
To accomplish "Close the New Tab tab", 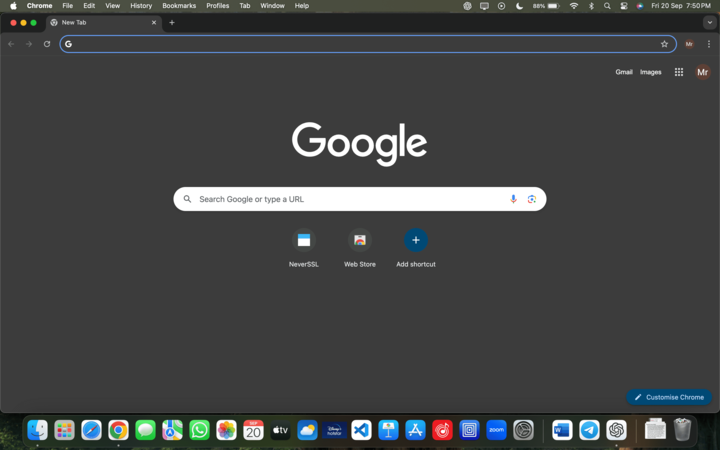I will point(154,22).
